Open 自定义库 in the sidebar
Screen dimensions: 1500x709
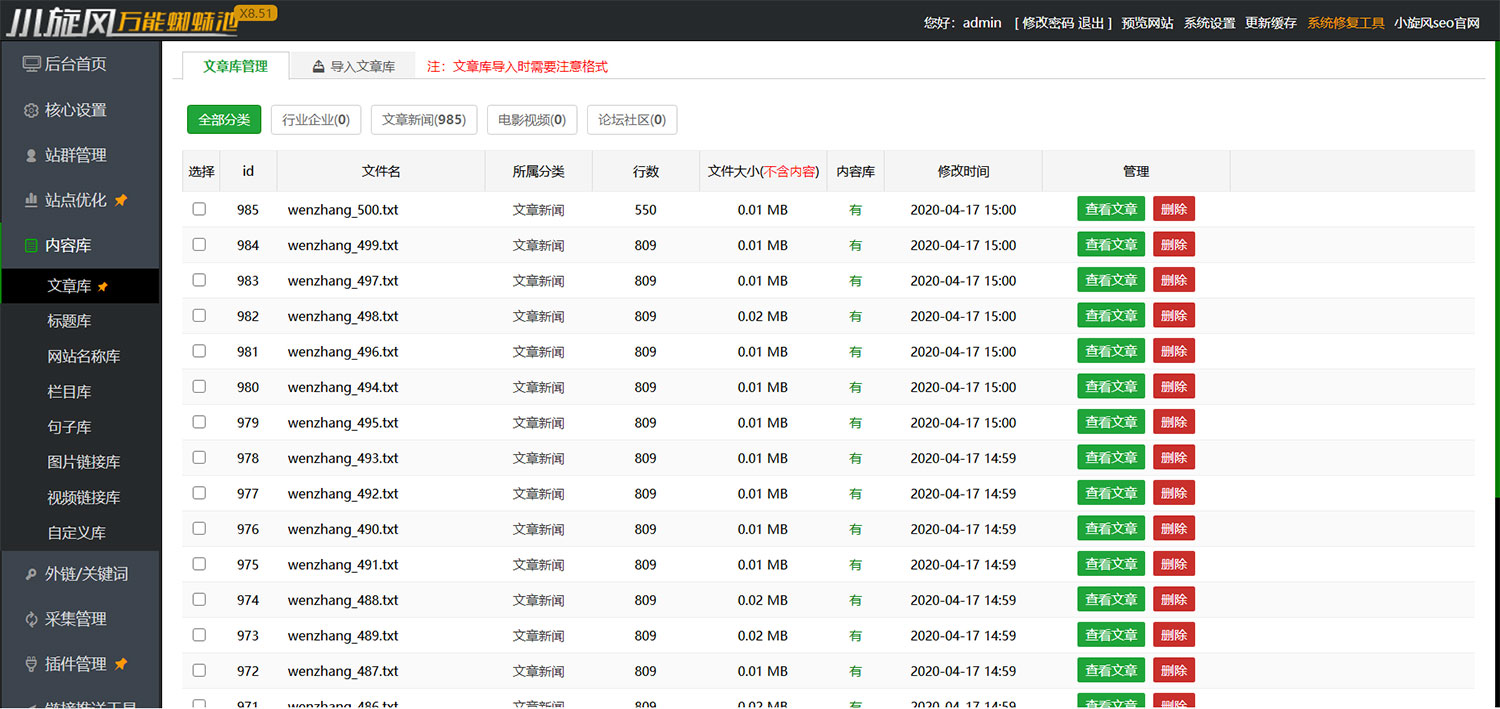77,533
